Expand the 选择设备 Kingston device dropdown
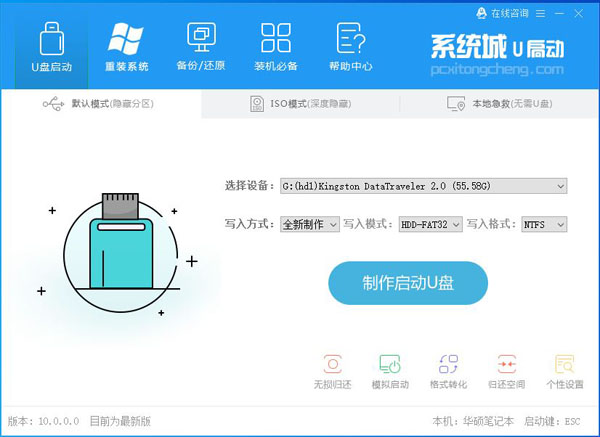This screenshot has width=600, height=437. (424, 186)
